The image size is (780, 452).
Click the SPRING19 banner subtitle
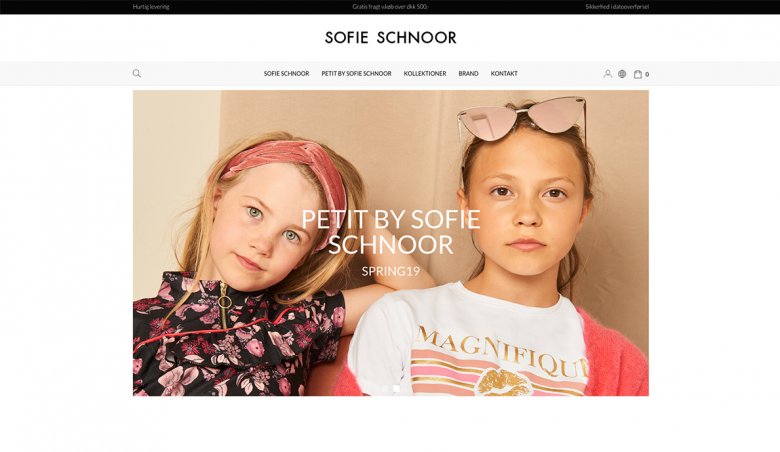390,271
